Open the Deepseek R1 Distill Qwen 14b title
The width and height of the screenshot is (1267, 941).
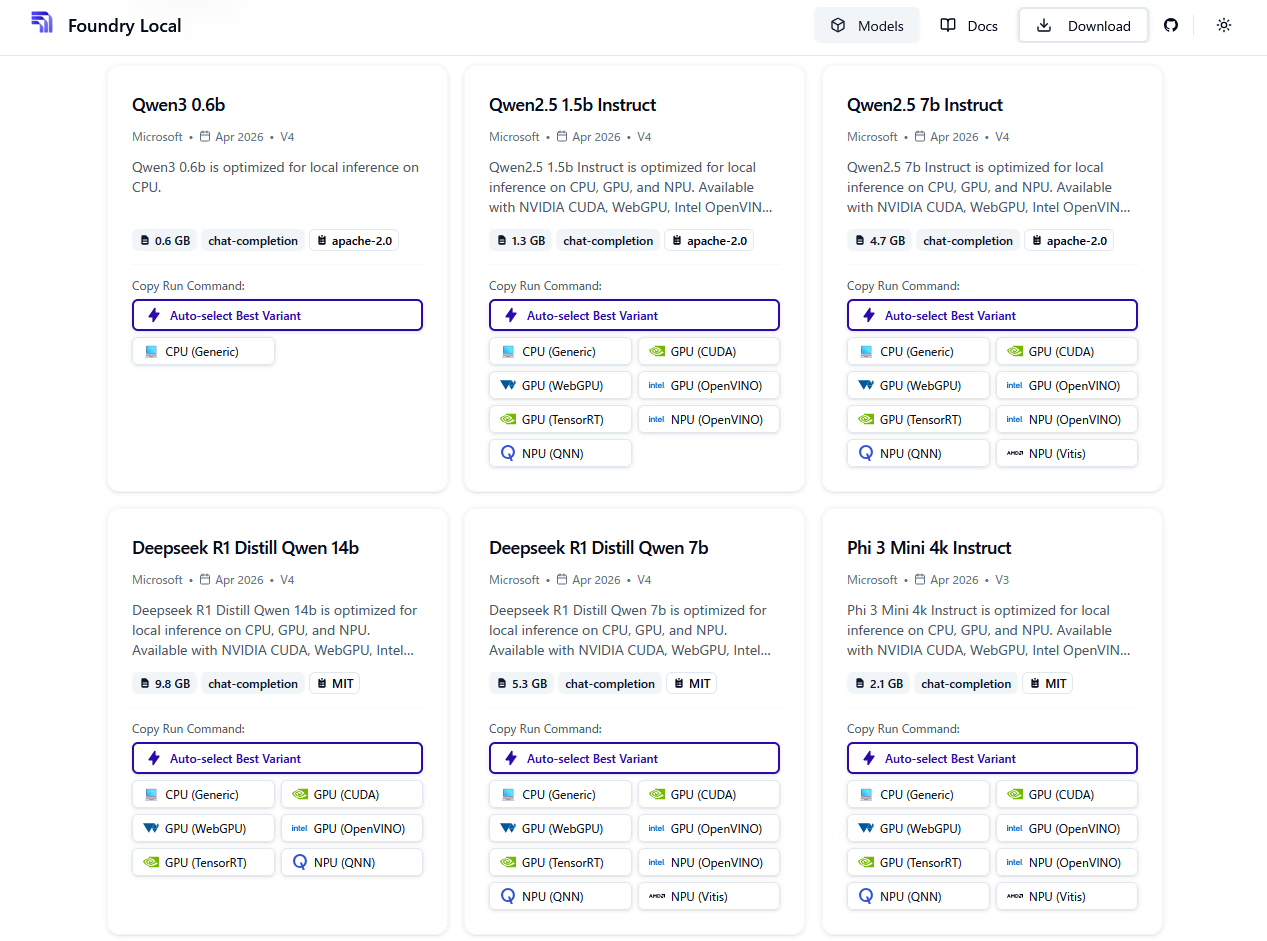pyautogui.click(x=245, y=548)
